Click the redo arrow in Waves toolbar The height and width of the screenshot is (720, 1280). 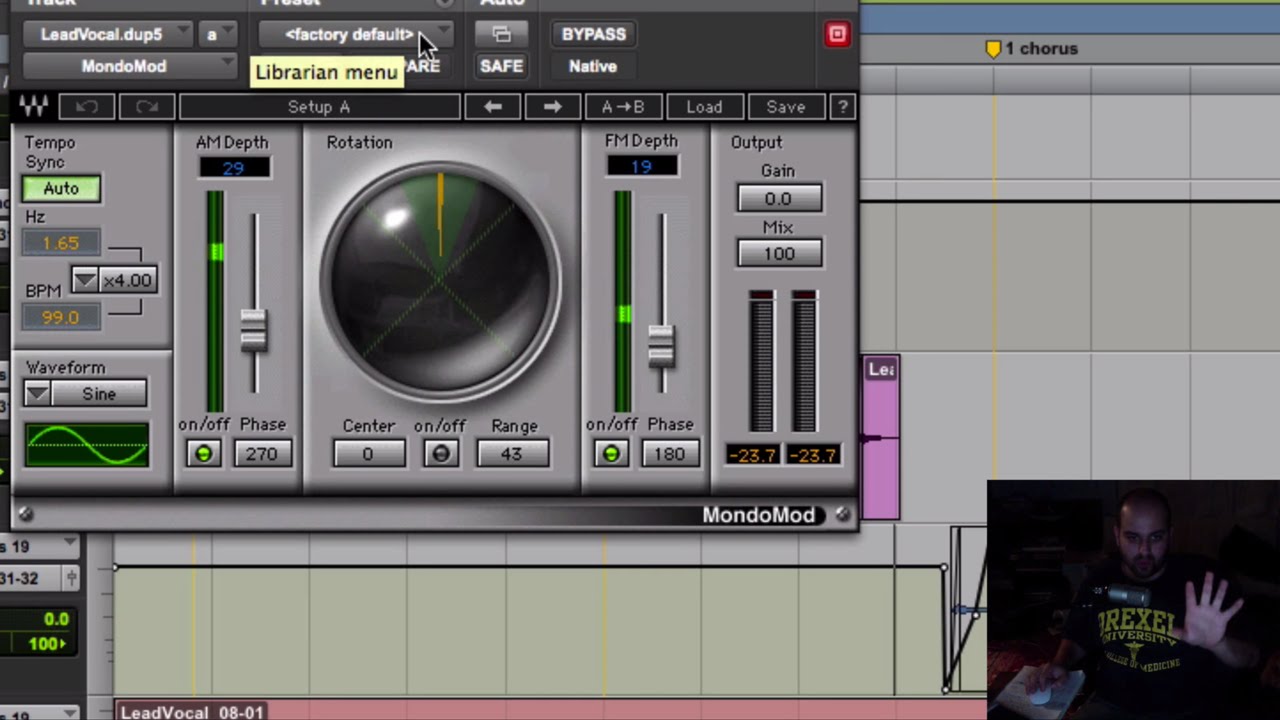point(147,106)
